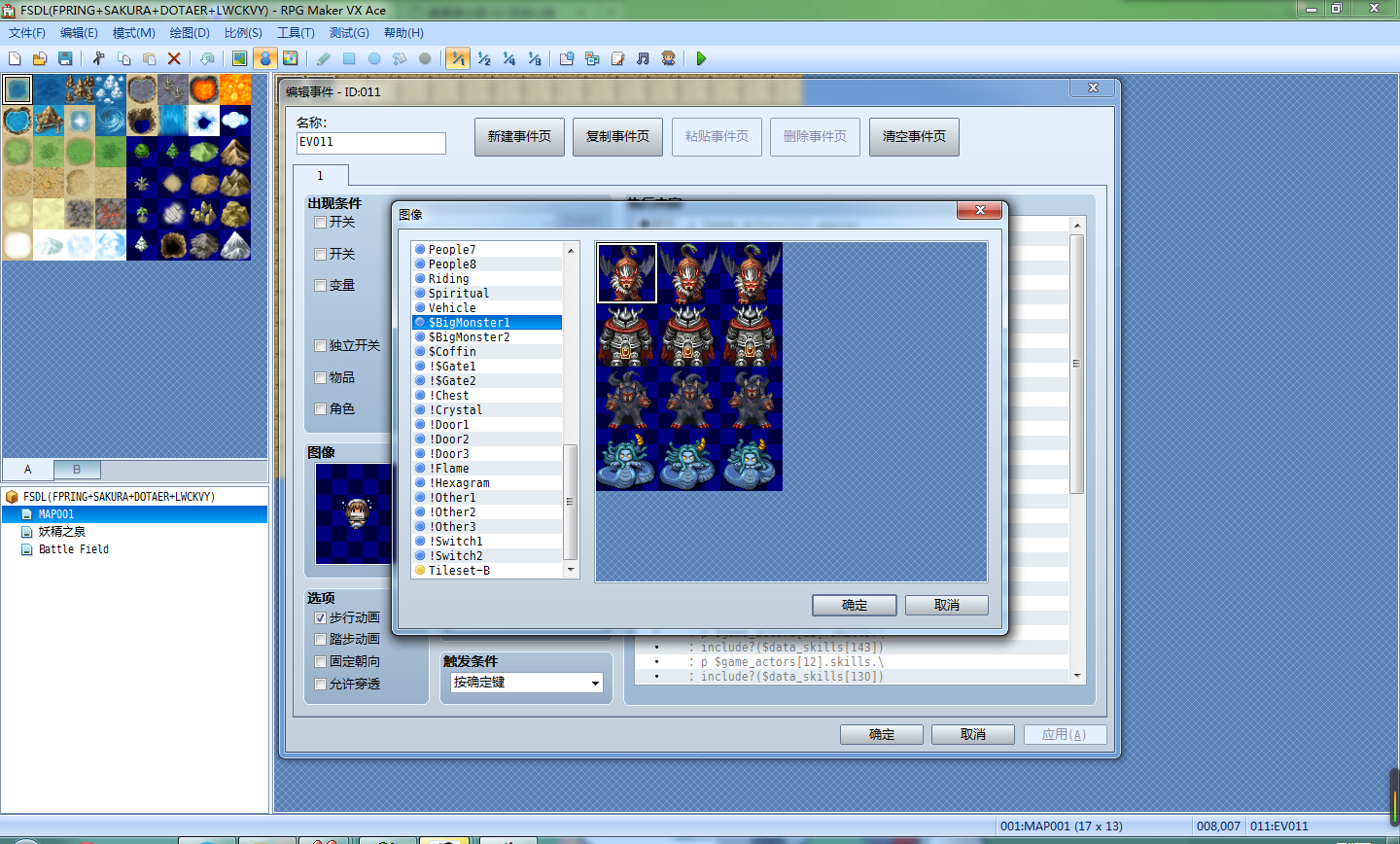Viewport: 1400px width, 844px height.
Task: Click the Cut scissors icon
Action: (98, 58)
